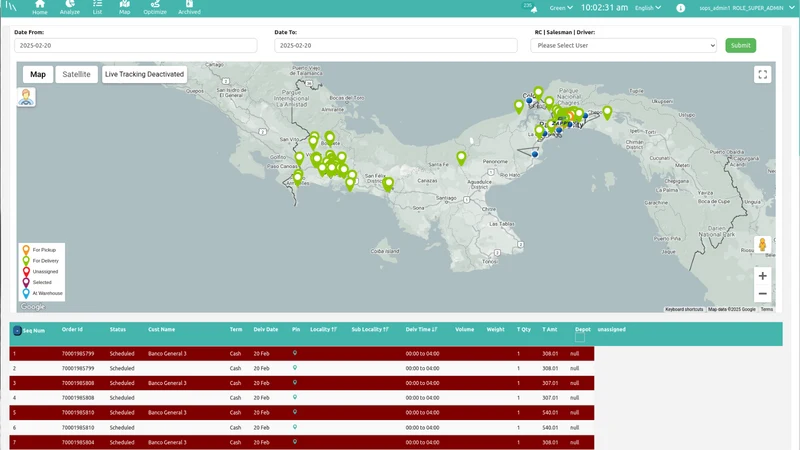Toggle the select-all box beside Seq Num
The image size is (800, 450).
tap(17, 331)
